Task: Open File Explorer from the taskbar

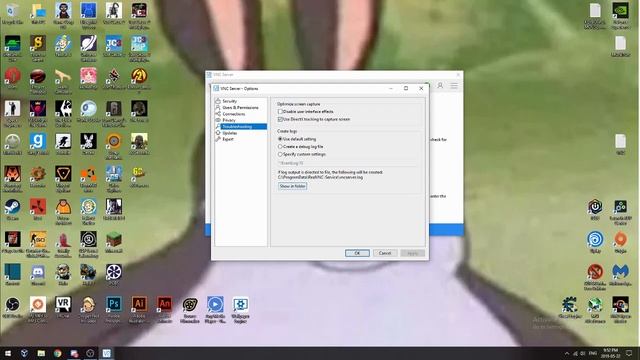Action: tap(41, 353)
